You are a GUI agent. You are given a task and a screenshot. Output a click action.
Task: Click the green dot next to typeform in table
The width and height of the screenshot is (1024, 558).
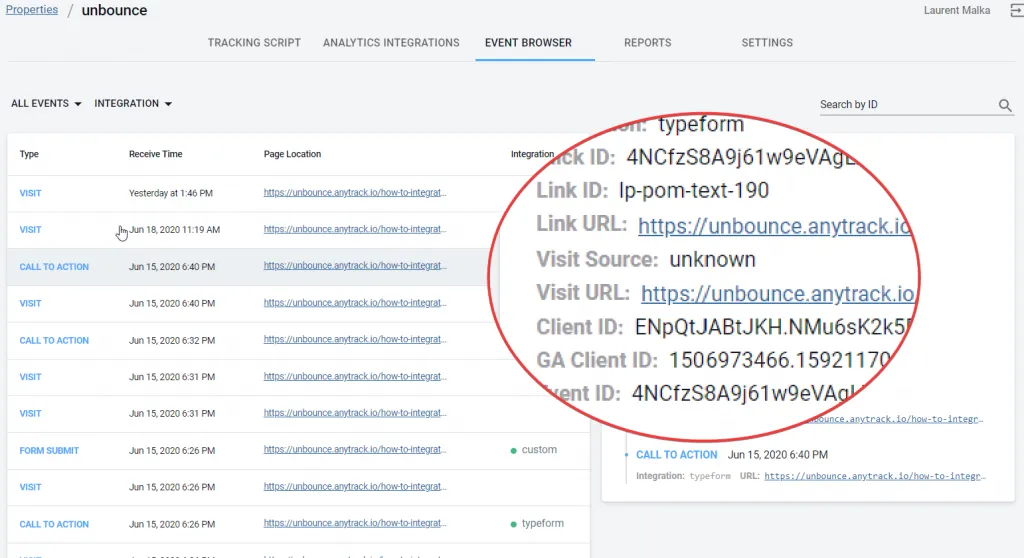point(513,524)
